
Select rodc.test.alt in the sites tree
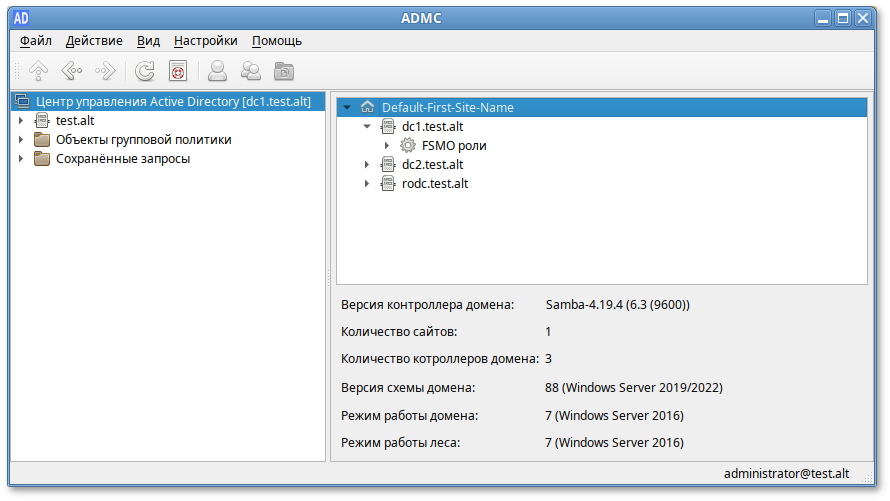(x=435, y=183)
